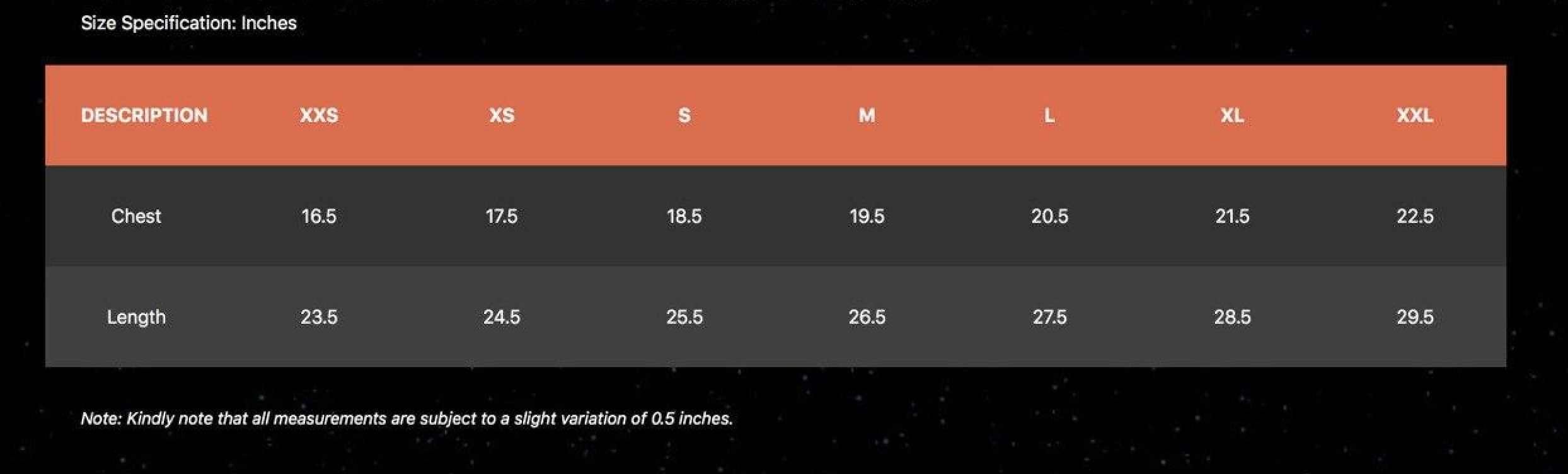Image resolution: width=1568 pixels, height=474 pixels.
Task: Select chest value 16.5 for XXS
Action: point(319,216)
